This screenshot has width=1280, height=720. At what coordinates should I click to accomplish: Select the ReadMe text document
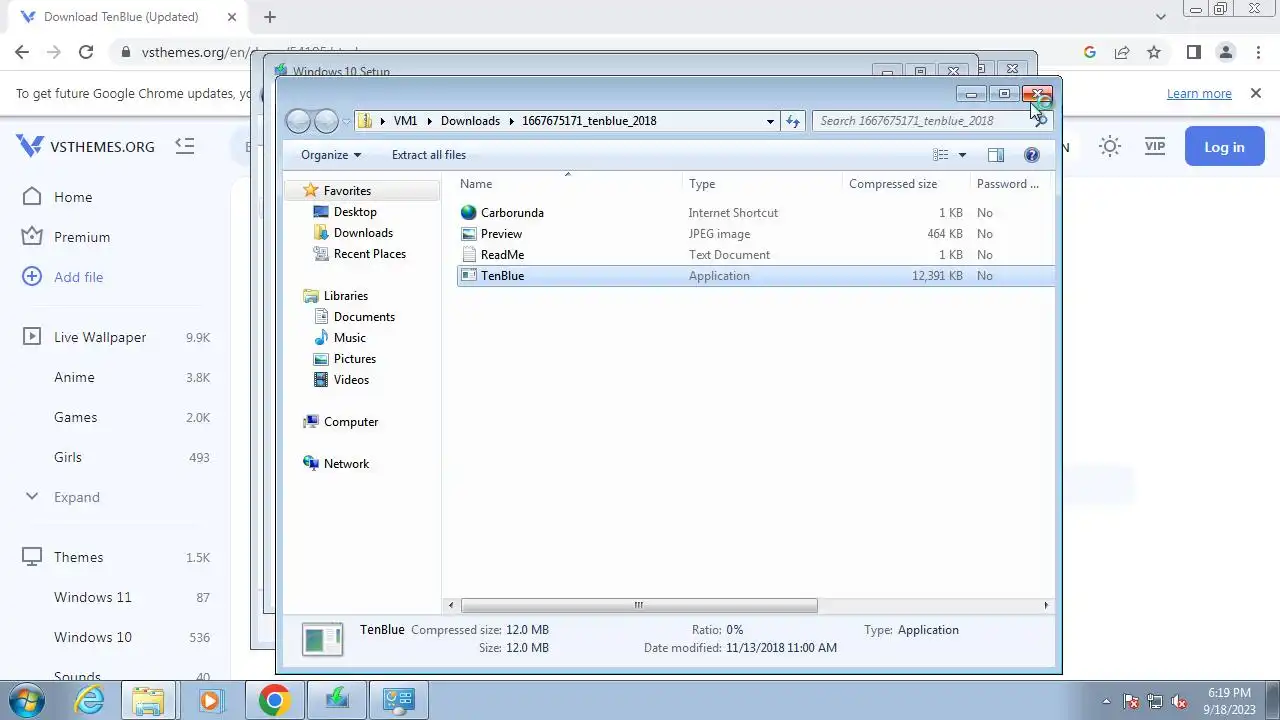point(502,255)
